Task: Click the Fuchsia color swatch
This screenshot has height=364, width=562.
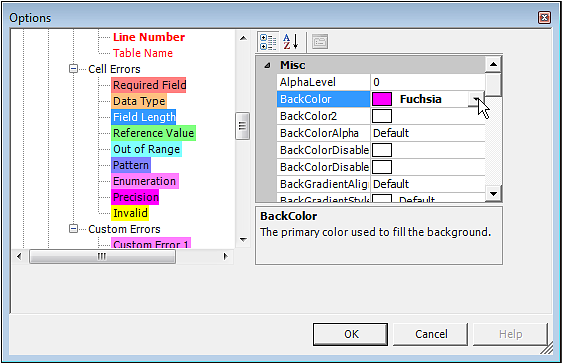Action: pyautogui.click(x=382, y=99)
